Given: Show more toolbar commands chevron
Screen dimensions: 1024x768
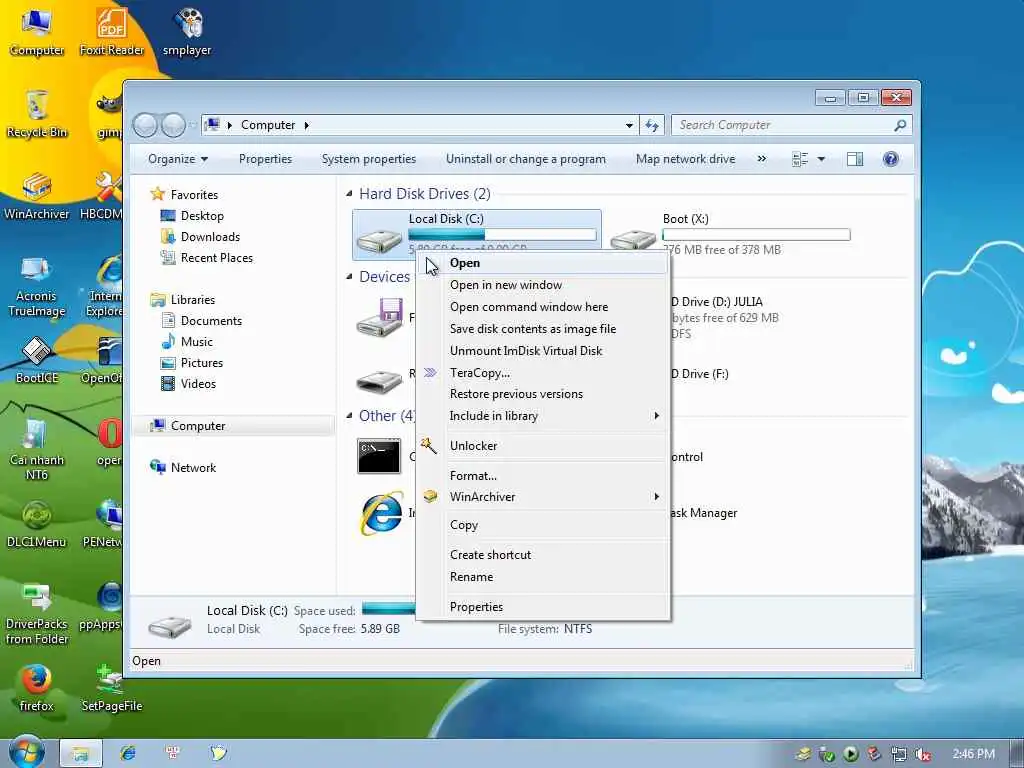Looking at the screenshot, I should coord(761,159).
